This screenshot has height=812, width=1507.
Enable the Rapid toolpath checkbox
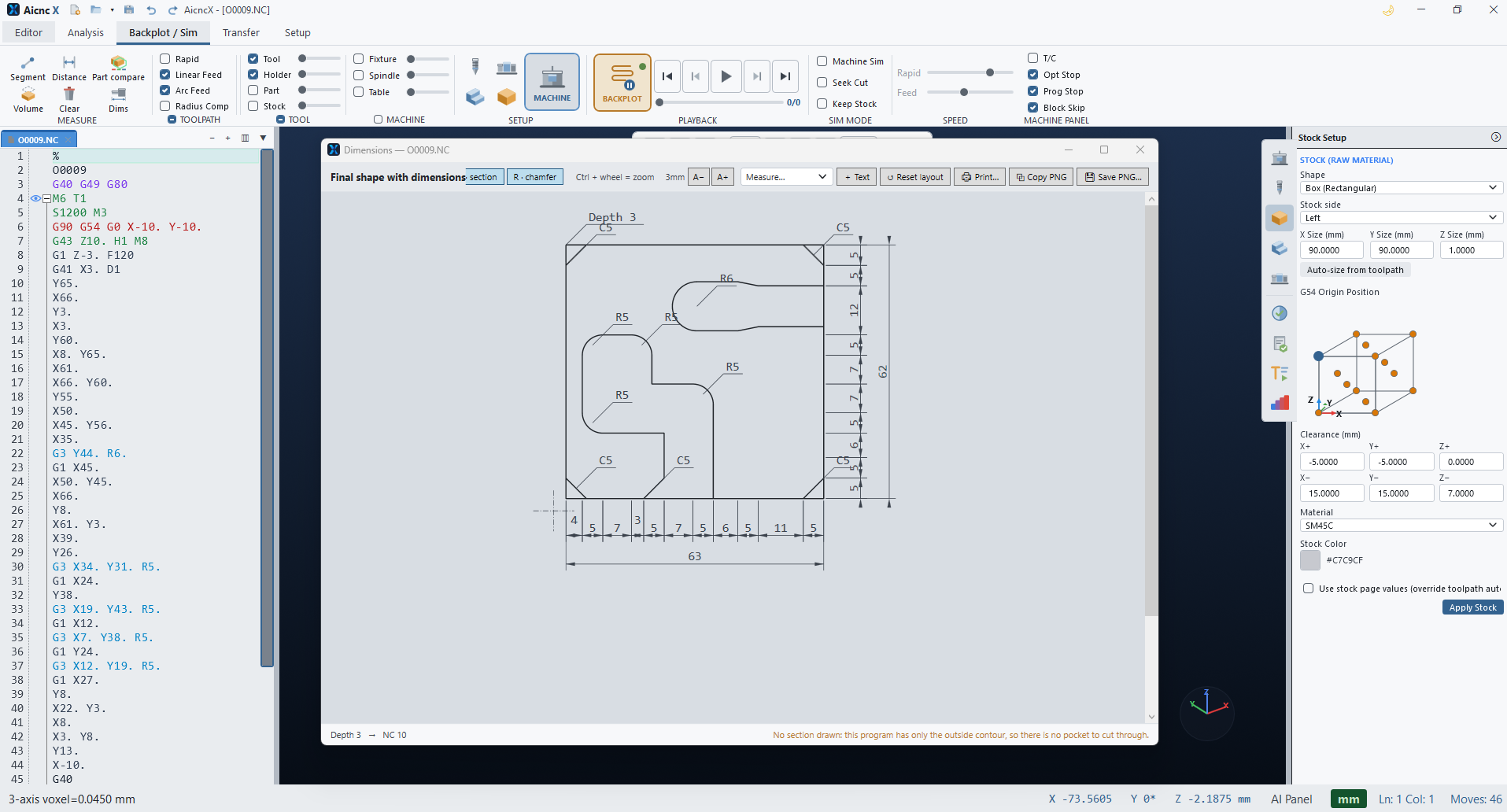(165, 59)
